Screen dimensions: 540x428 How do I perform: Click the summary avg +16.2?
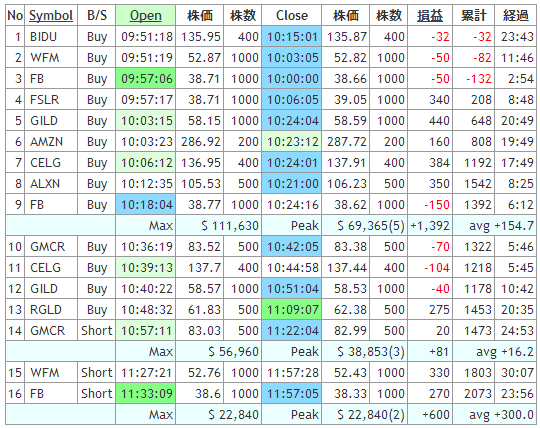505,352
